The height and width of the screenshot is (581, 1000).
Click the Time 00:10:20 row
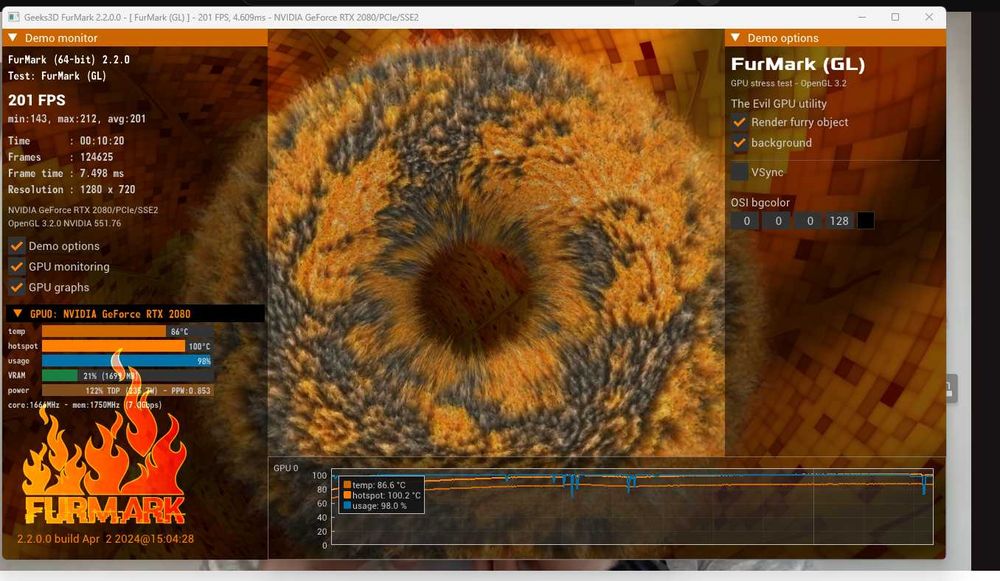66,140
